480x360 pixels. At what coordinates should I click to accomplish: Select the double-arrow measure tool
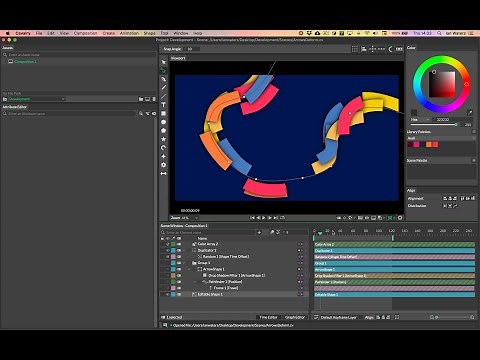click(x=163, y=173)
